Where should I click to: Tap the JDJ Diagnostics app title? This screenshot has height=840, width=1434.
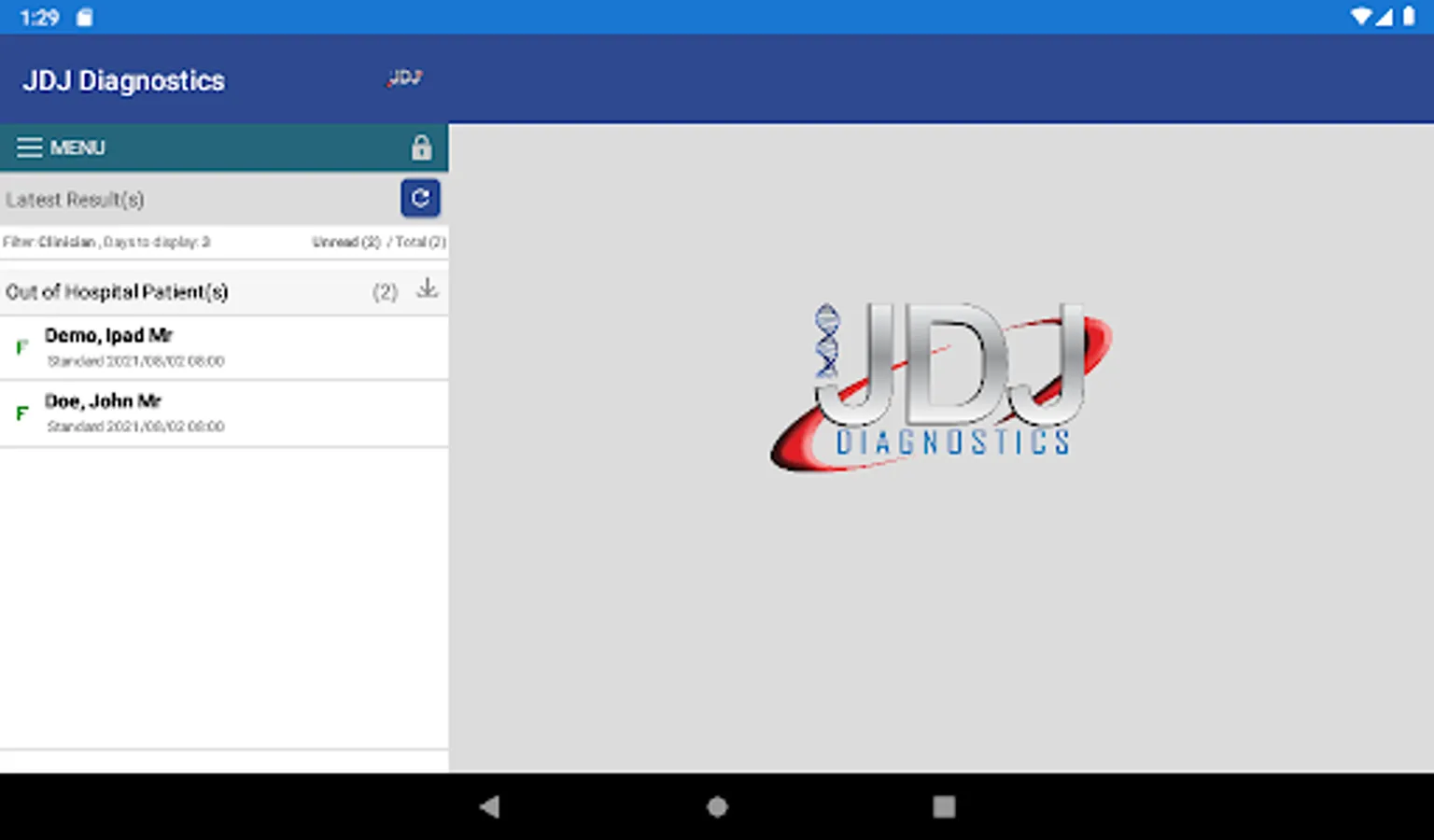[124, 81]
